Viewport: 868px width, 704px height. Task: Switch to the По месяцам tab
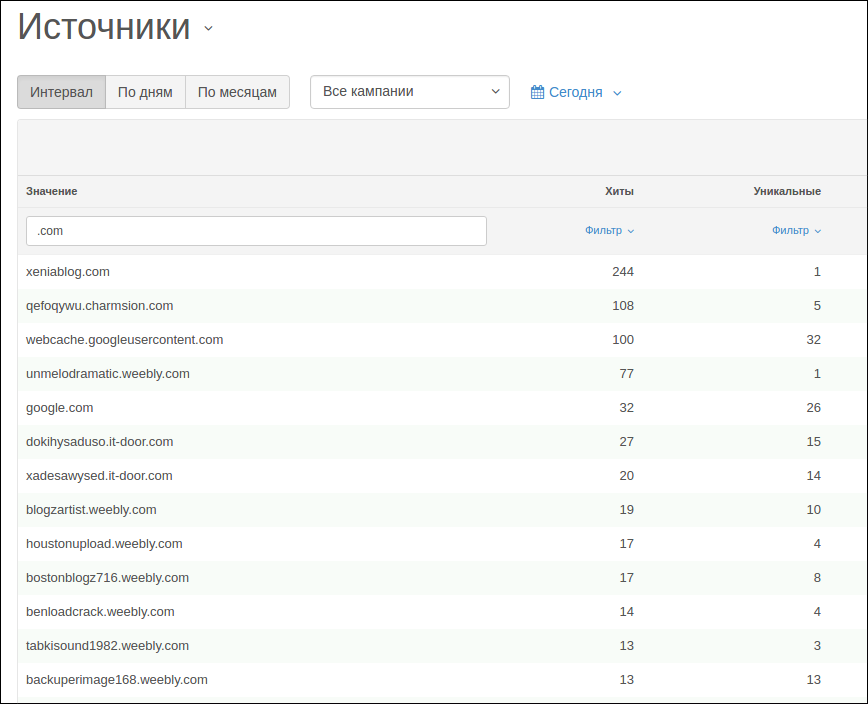tap(237, 92)
